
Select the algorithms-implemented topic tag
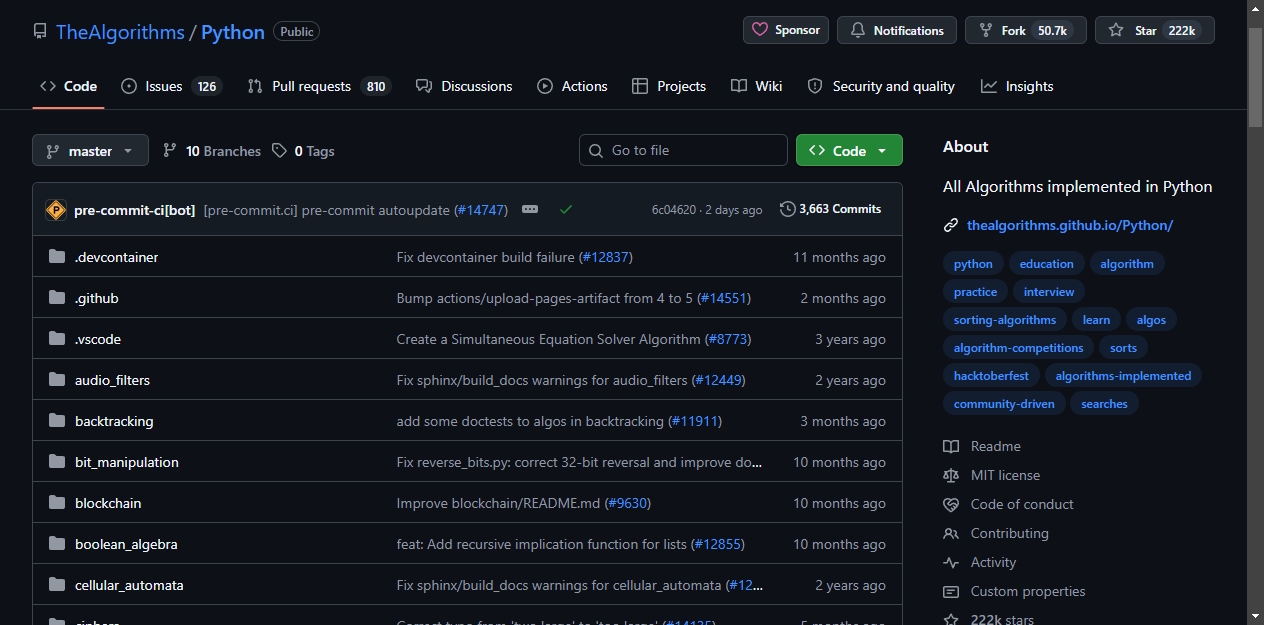pyautogui.click(x=1123, y=376)
